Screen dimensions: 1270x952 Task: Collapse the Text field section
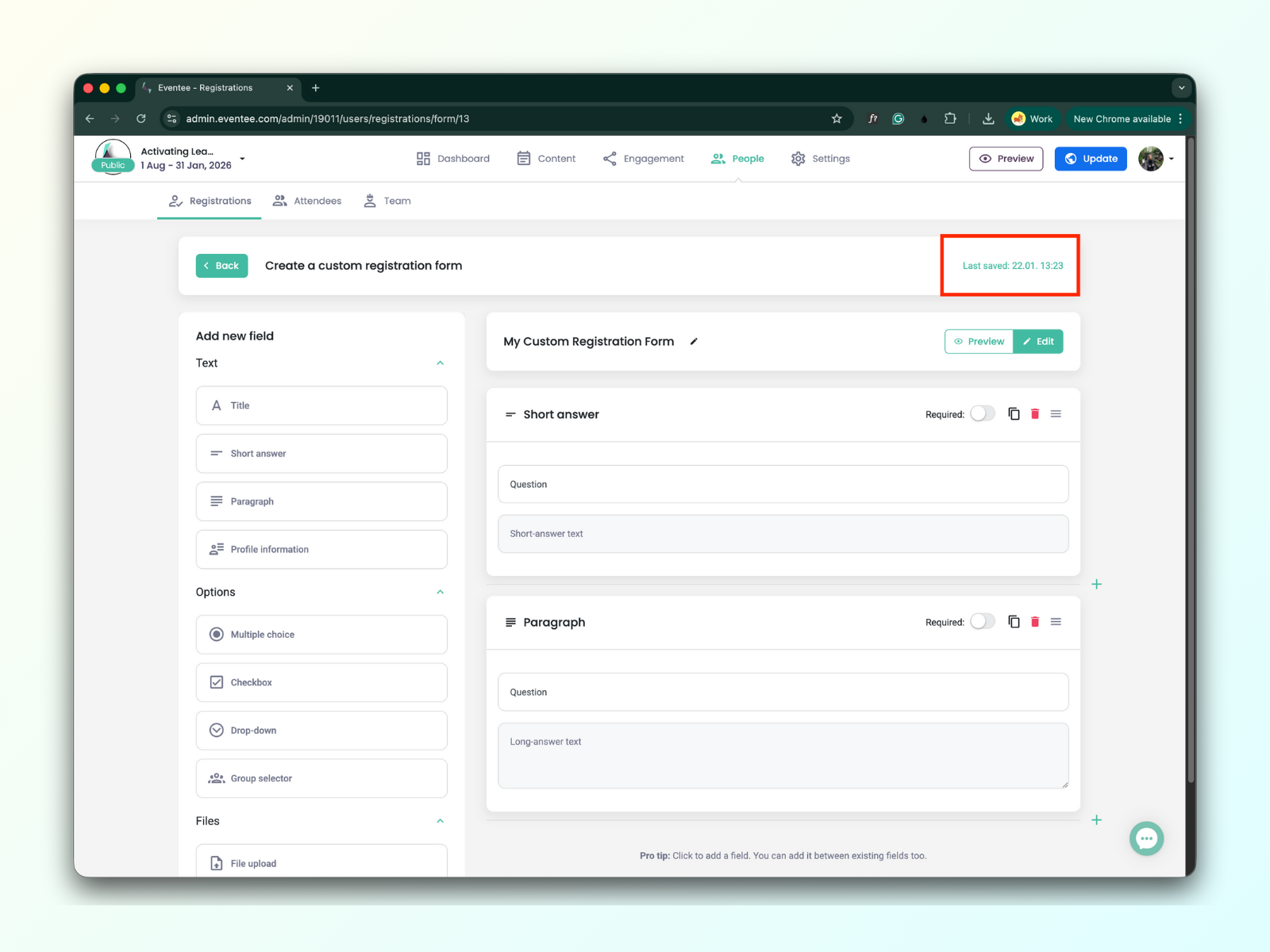(x=441, y=363)
